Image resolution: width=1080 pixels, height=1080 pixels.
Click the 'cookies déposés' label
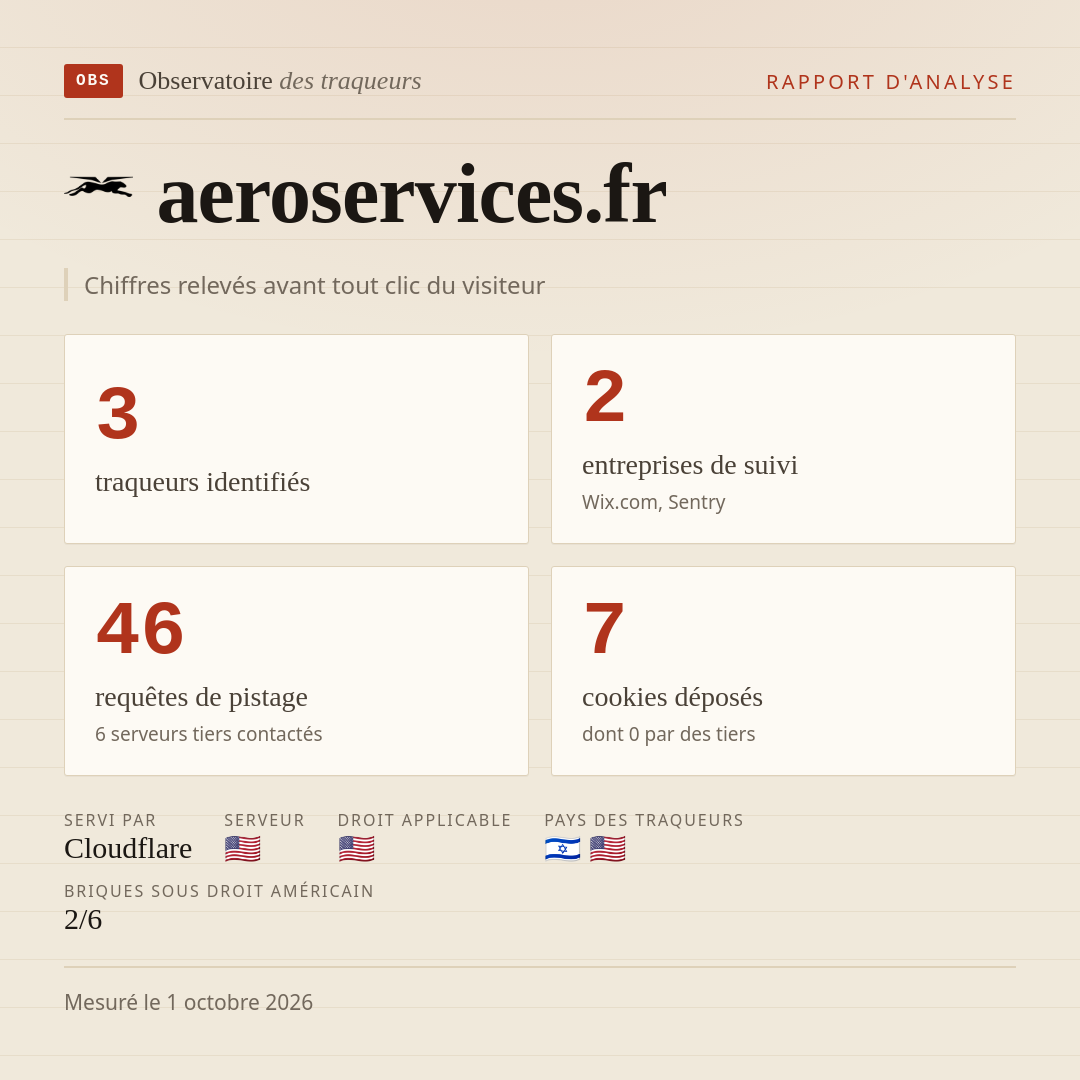coord(672,697)
